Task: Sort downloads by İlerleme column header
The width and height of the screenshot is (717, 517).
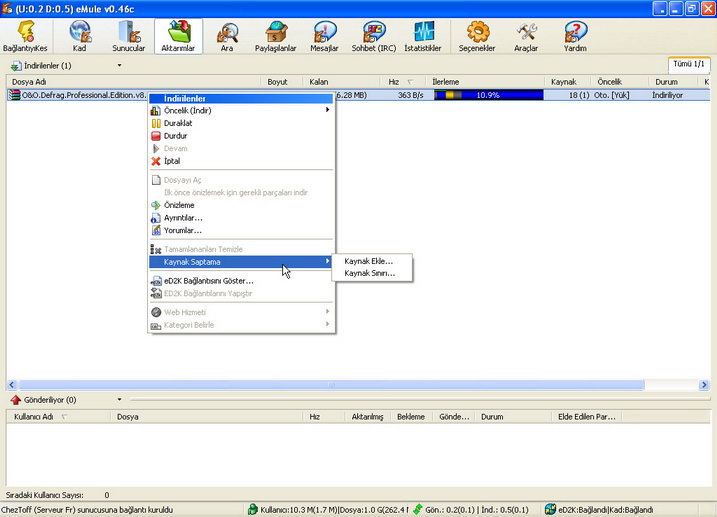Action: [485, 82]
